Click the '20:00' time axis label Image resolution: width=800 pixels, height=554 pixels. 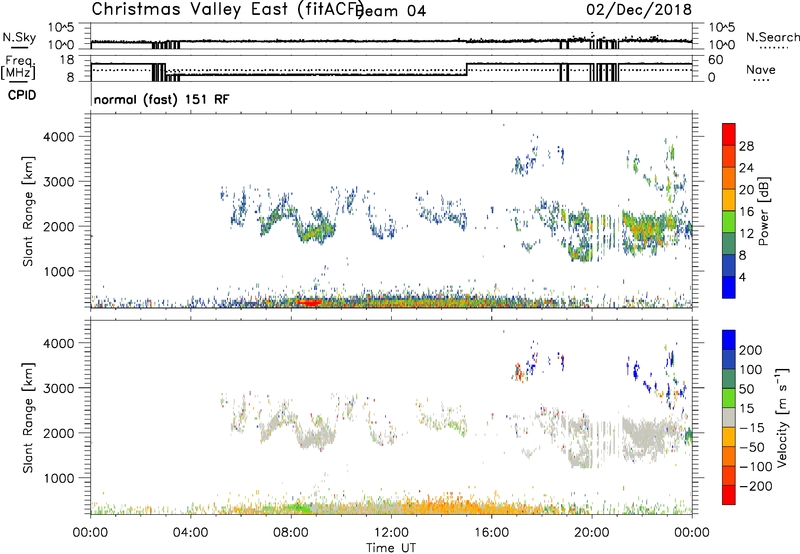pyautogui.click(x=591, y=533)
